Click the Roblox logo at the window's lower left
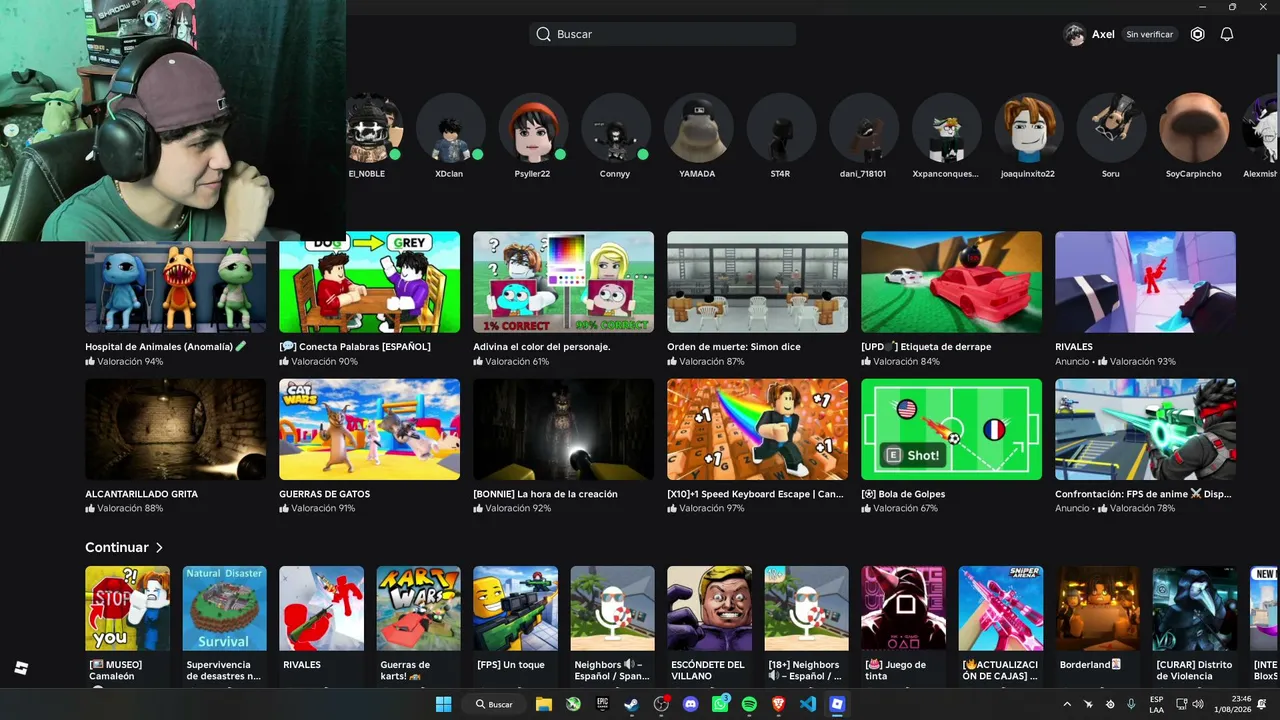 pyautogui.click(x=21, y=668)
